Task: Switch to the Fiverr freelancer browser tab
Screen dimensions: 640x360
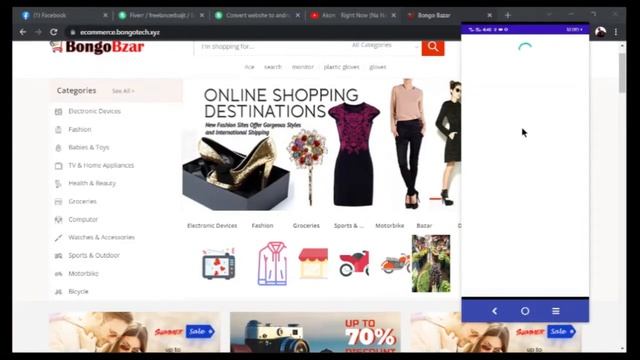Action: (161, 15)
